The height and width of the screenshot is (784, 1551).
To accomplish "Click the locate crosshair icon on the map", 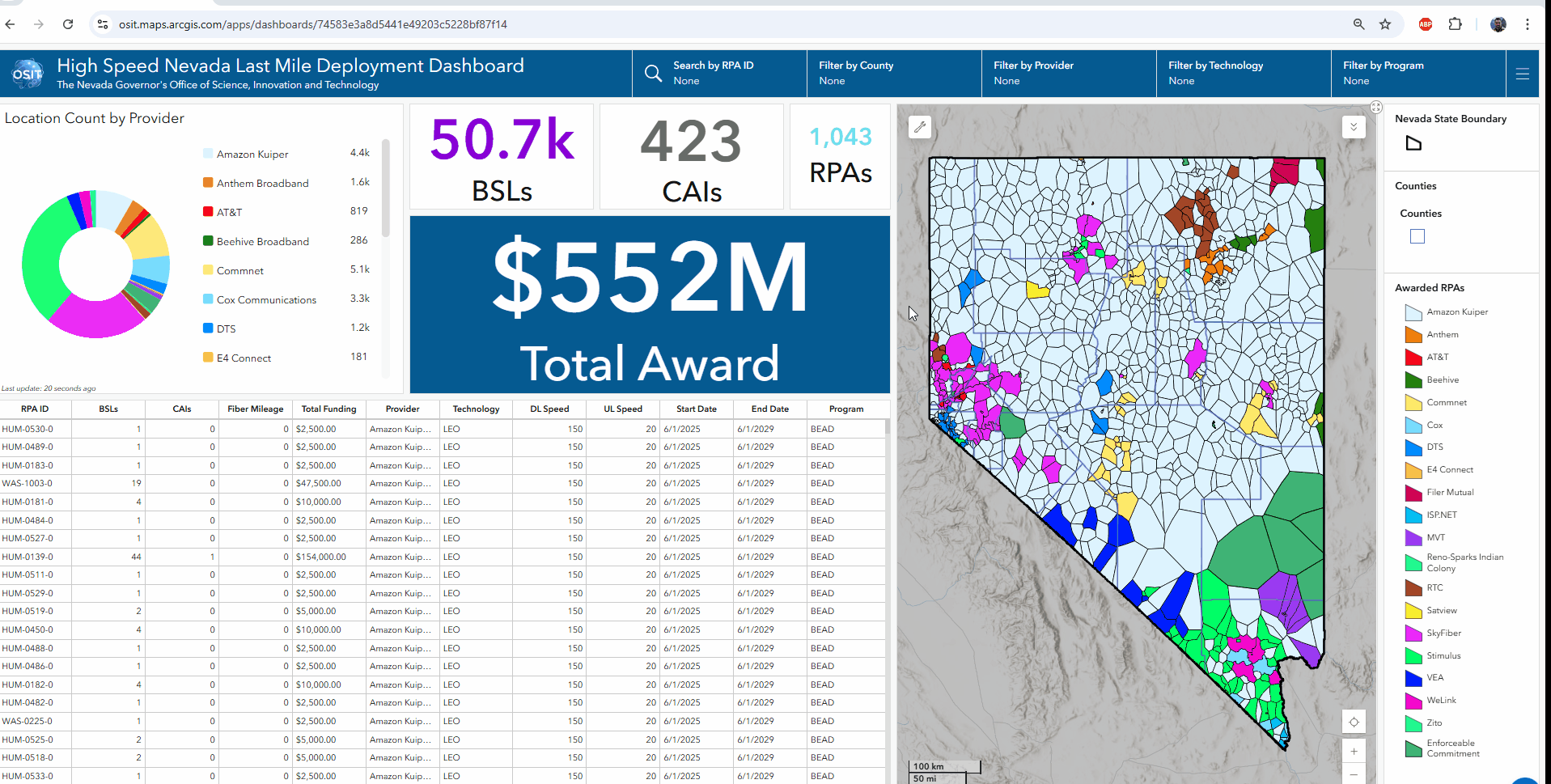I will click(x=1354, y=722).
